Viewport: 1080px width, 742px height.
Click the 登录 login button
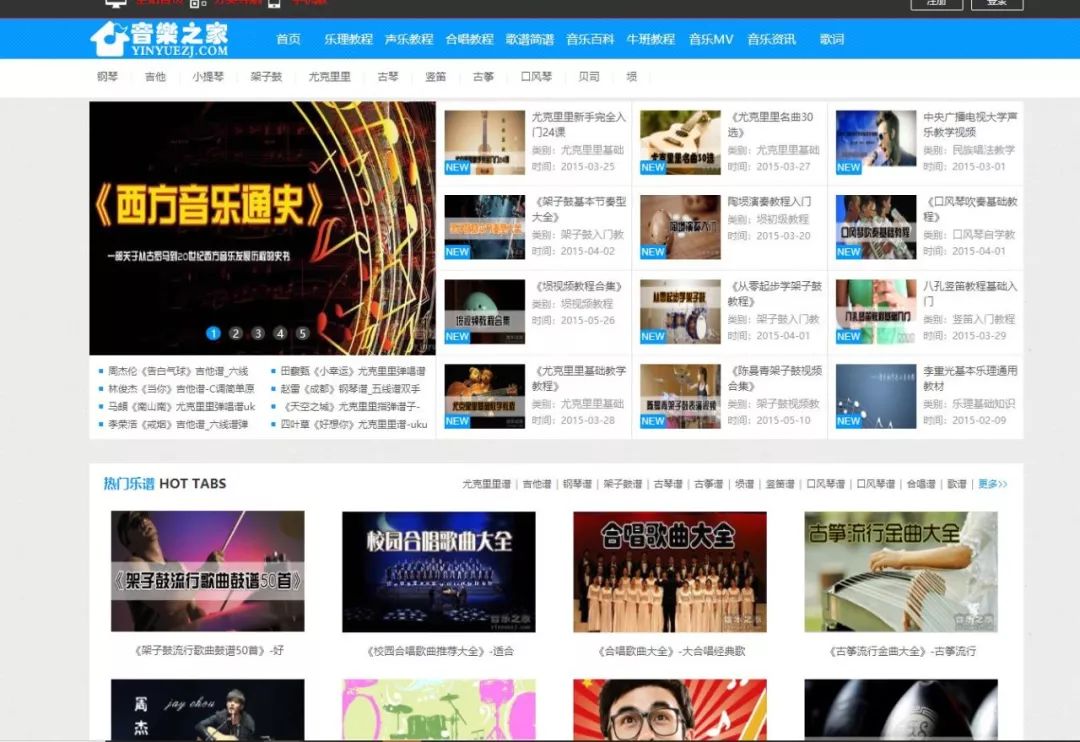point(997,4)
